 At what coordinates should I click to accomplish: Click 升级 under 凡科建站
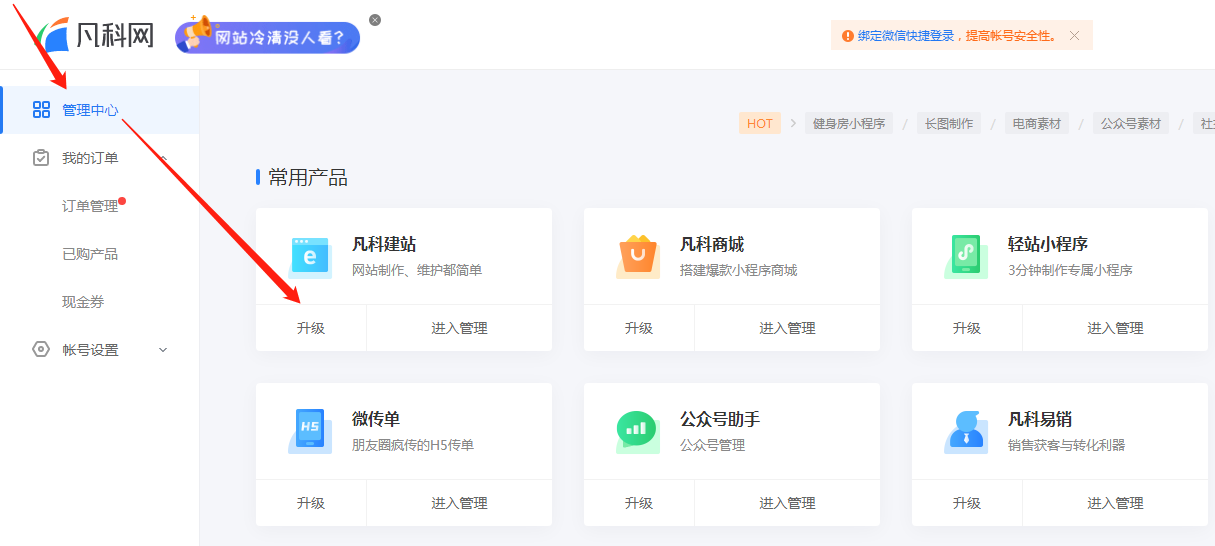(311, 328)
